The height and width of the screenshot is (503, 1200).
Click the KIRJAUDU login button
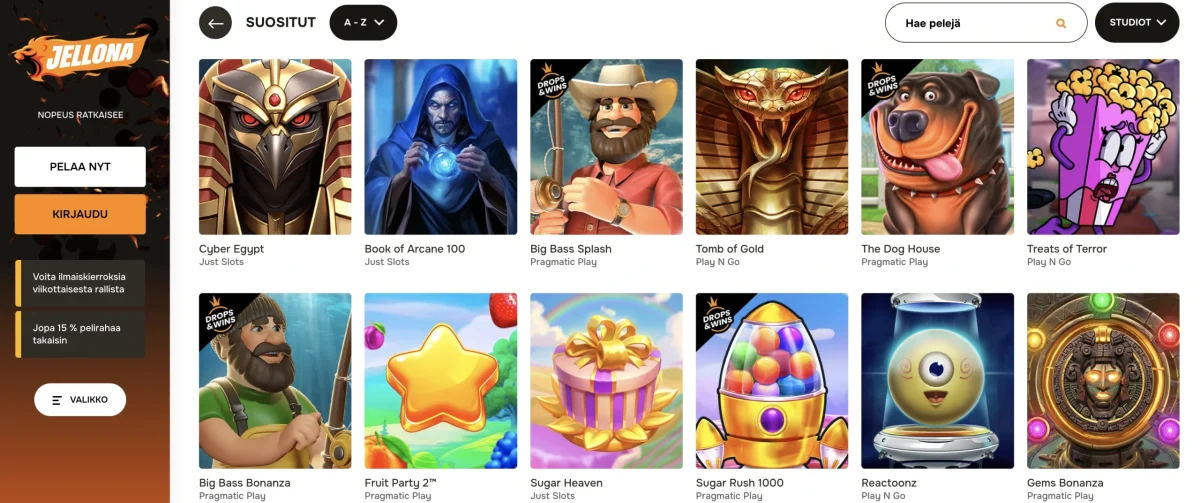(80, 214)
